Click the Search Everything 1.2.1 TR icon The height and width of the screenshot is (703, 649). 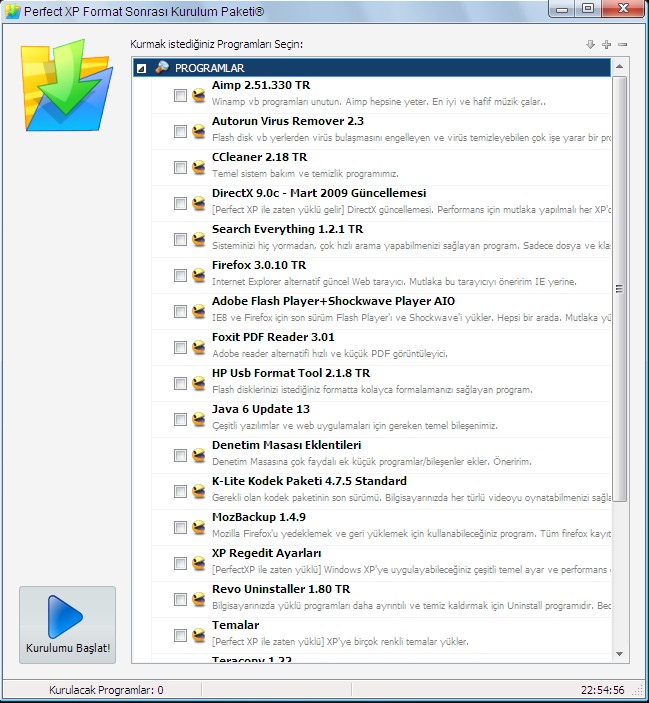click(x=199, y=239)
